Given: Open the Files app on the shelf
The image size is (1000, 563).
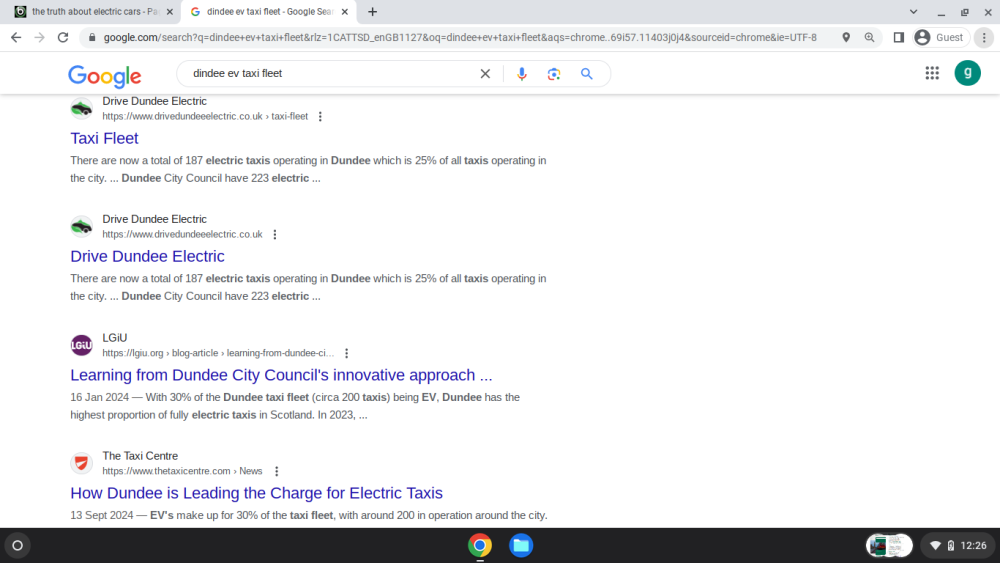Looking at the screenshot, I should pyautogui.click(x=521, y=546).
